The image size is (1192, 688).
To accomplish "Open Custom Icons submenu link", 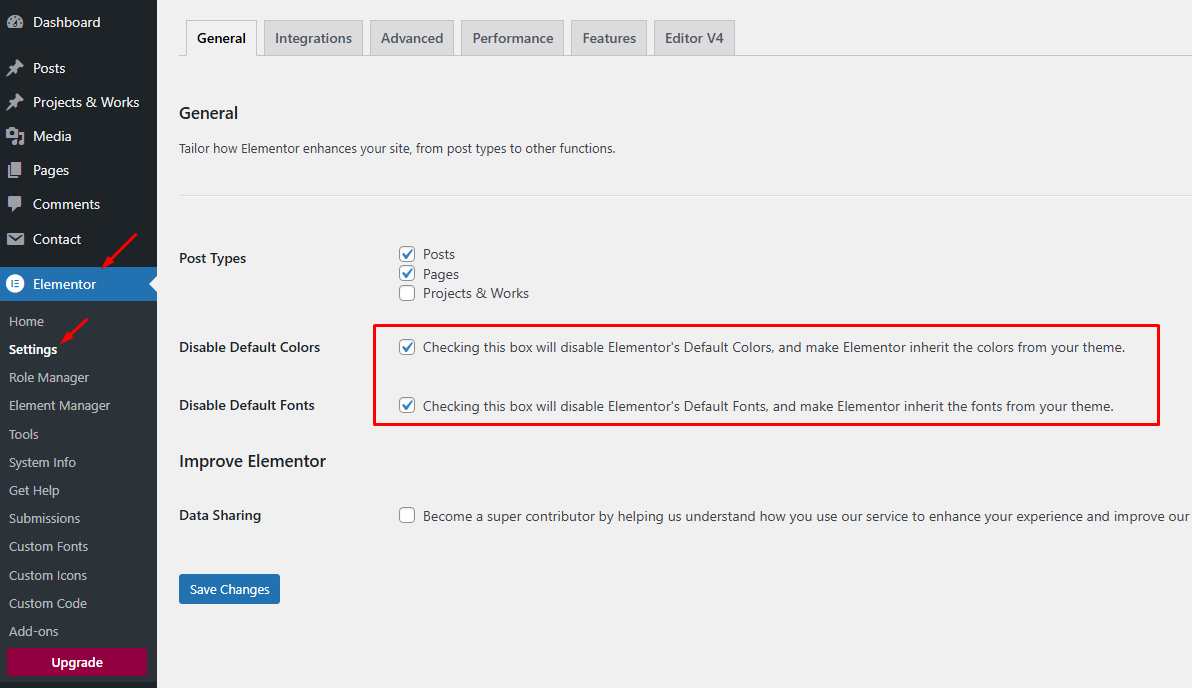I will (x=48, y=575).
